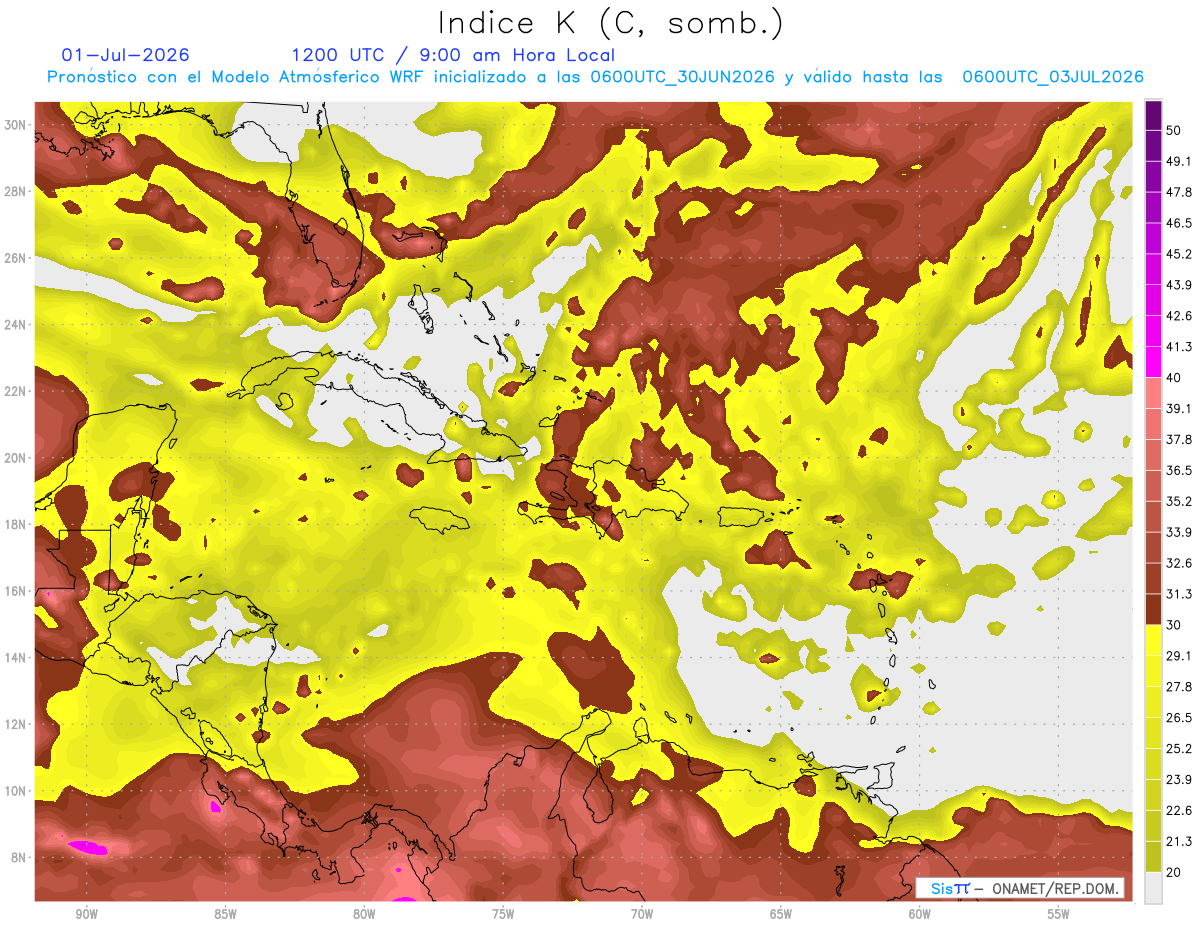Screen dimensions: 1200x927
Task: Pick the bright yellow swatch between 29.1 and 30
Action: [1153, 640]
